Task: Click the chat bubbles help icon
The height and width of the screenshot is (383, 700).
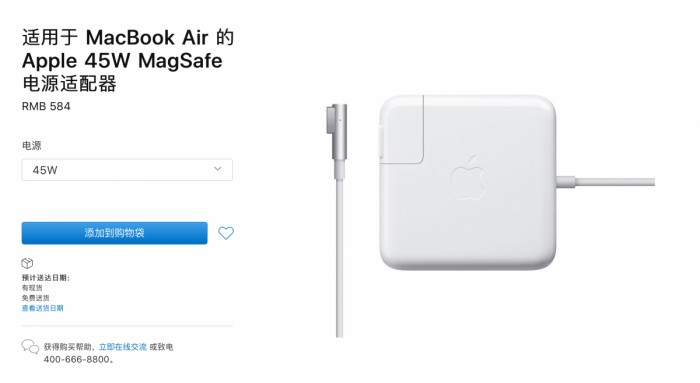Action: (30, 346)
